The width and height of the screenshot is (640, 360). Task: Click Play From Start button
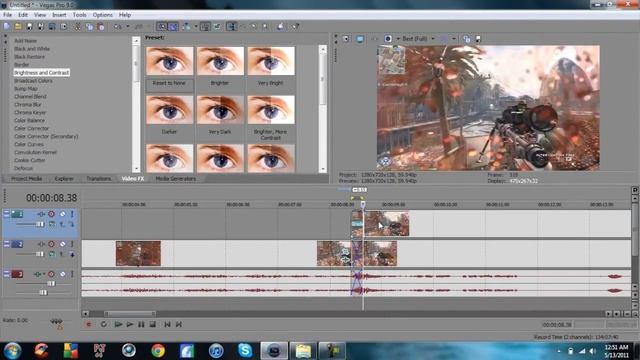[x=118, y=324]
